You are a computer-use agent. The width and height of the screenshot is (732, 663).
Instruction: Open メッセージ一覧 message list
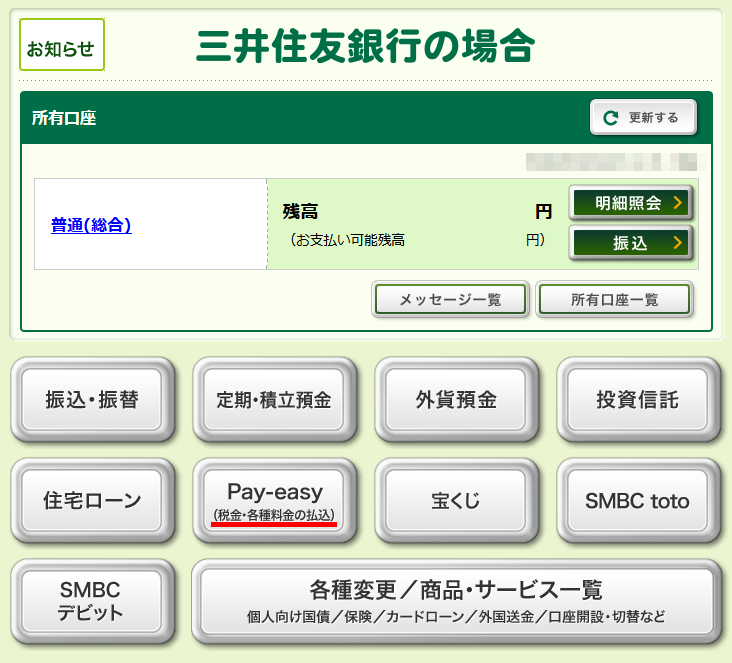point(450,299)
